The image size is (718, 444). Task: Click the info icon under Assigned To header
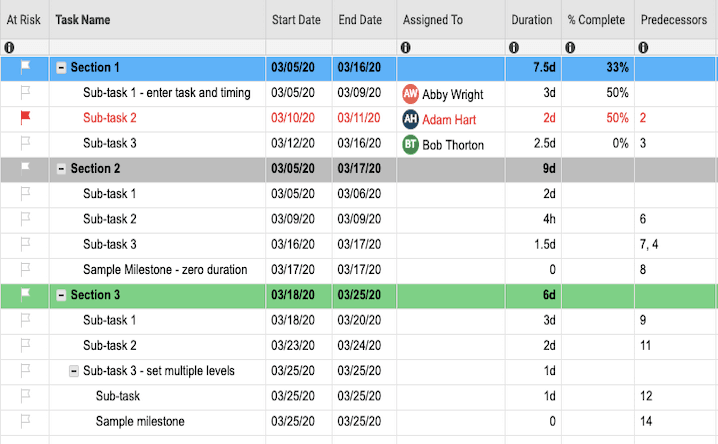[x=406, y=47]
